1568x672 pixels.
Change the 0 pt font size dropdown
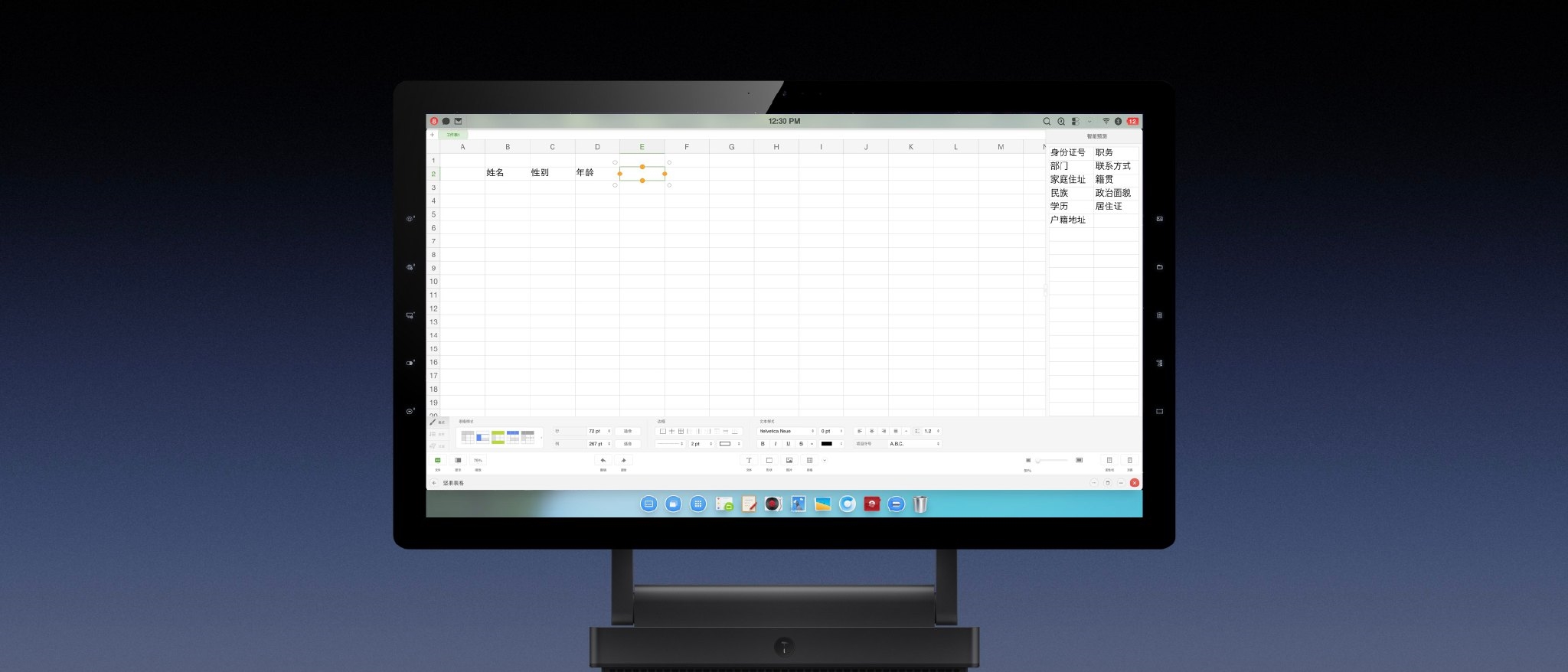[x=831, y=432]
